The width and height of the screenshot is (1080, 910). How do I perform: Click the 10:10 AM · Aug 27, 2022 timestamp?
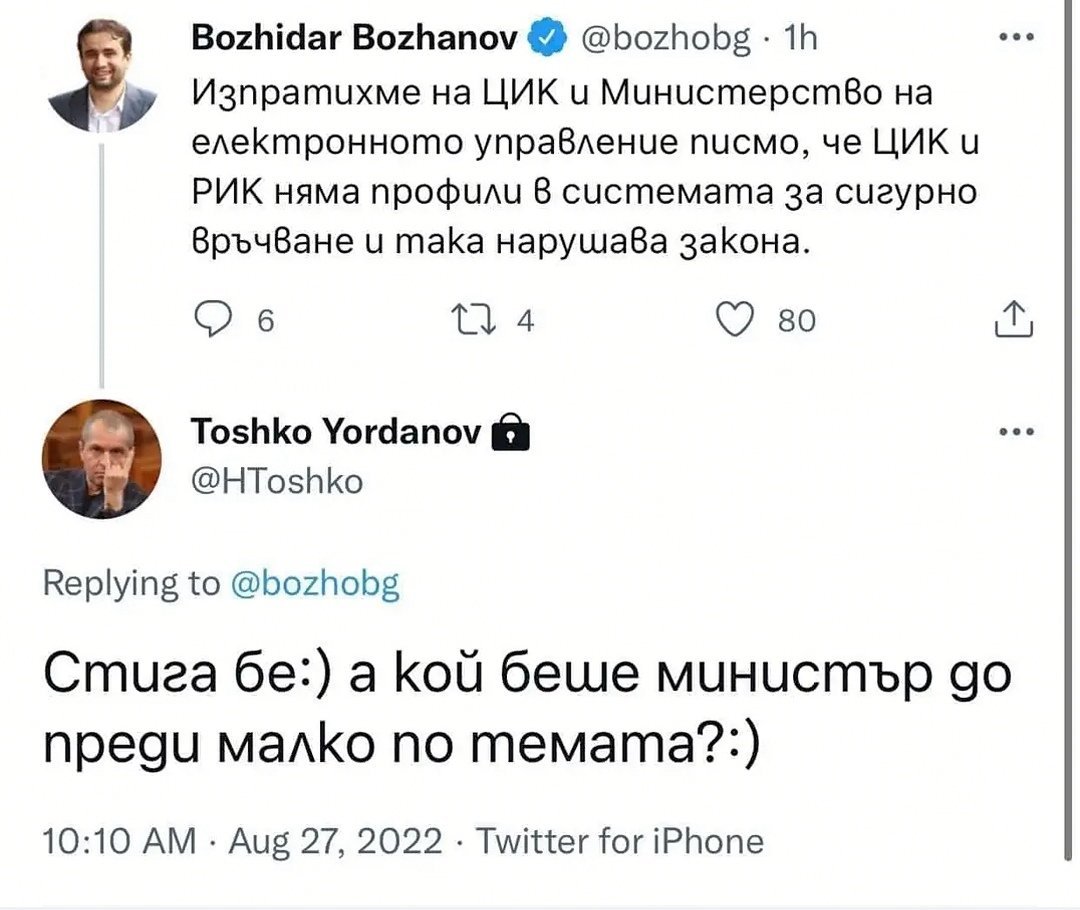tap(241, 841)
